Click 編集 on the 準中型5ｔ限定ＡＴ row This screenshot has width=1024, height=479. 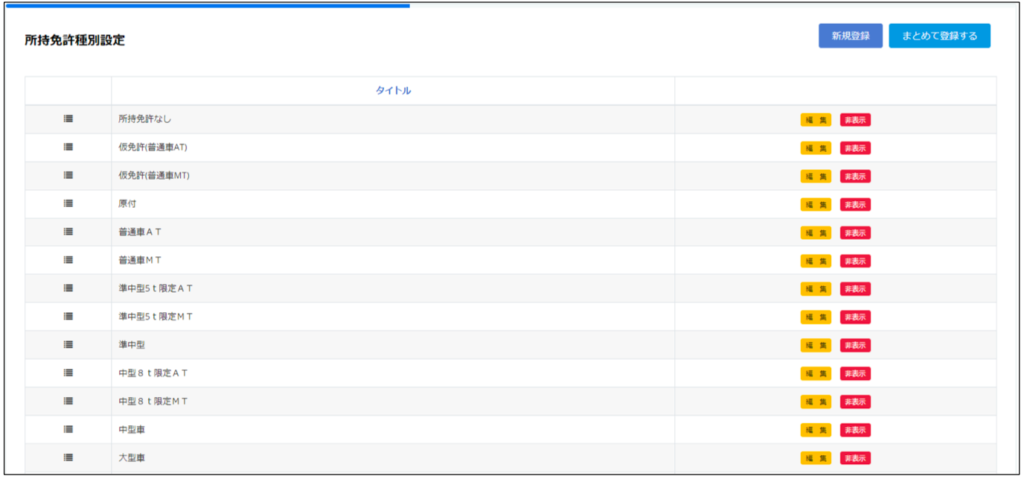(816, 289)
